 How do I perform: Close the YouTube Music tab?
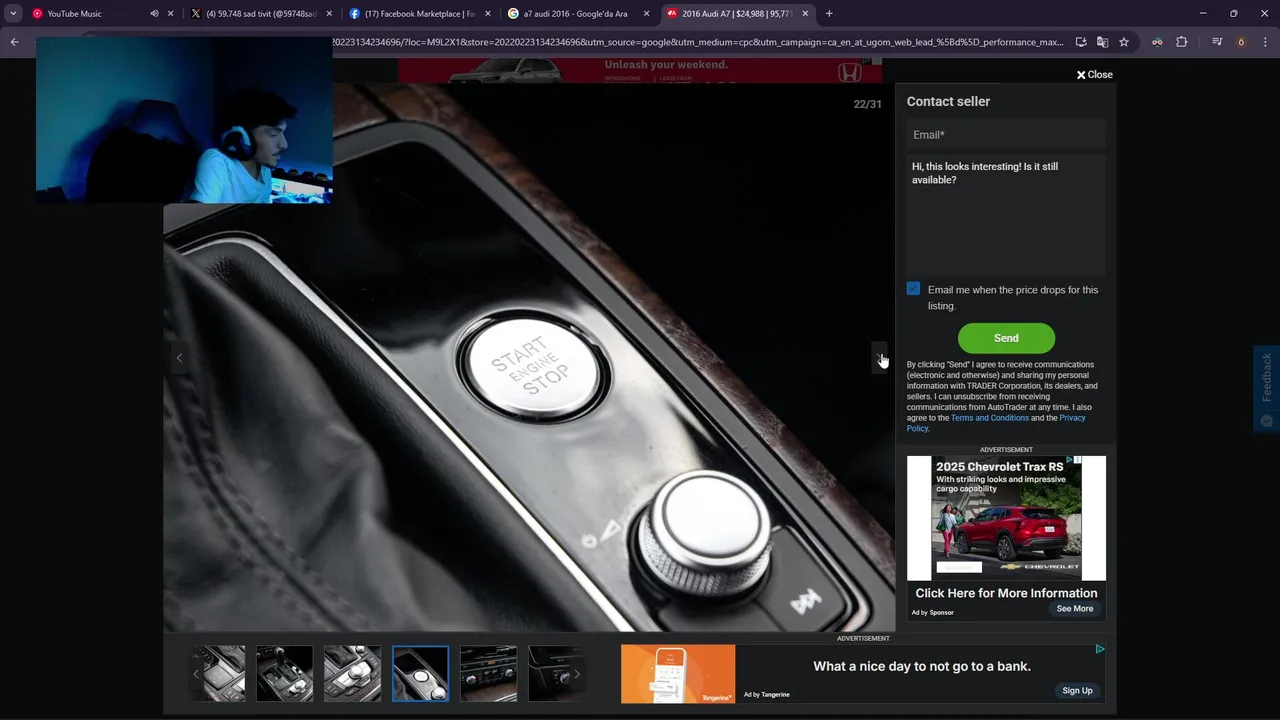point(171,14)
